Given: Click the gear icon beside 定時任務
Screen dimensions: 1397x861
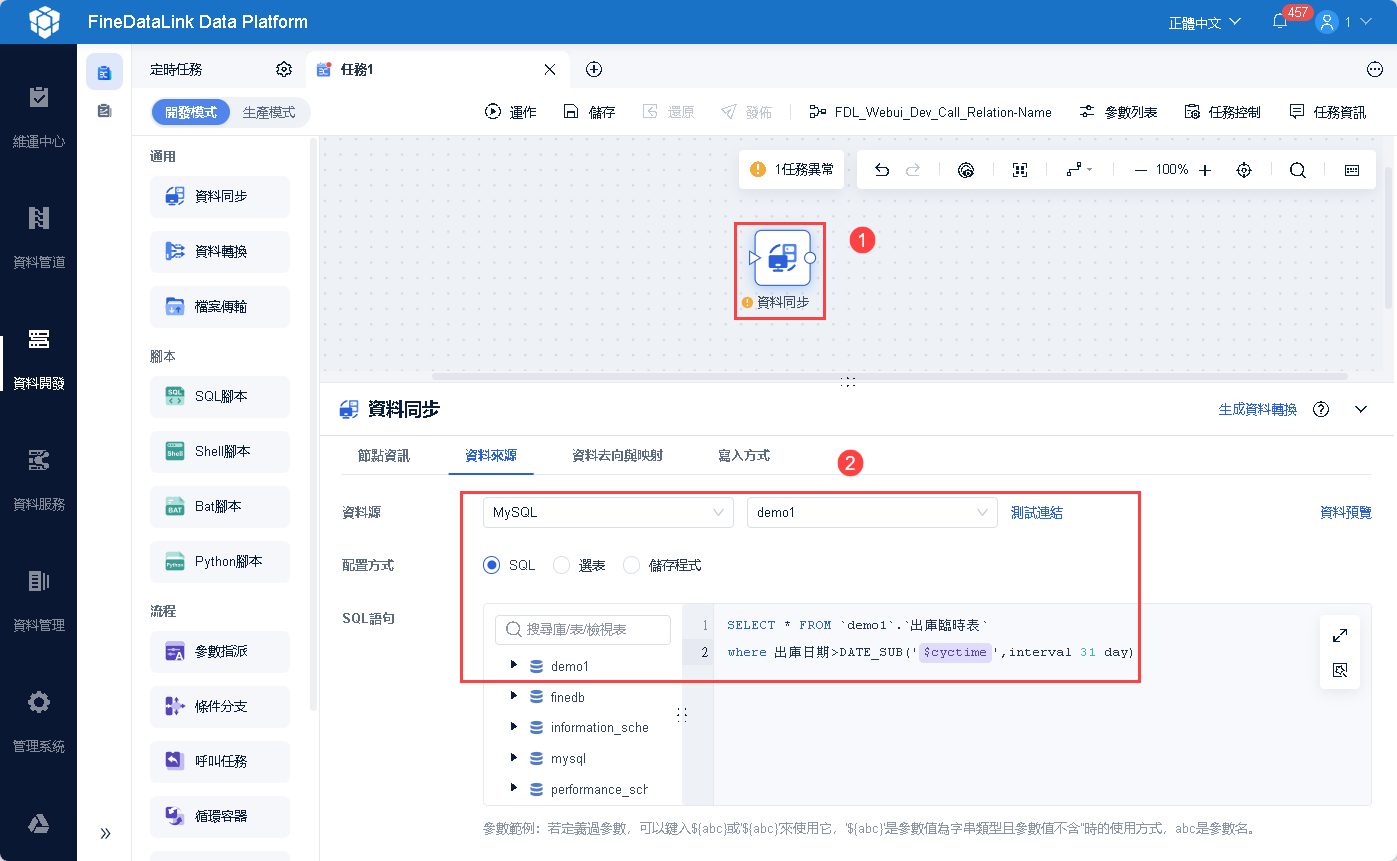Looking at the screenshot, I should (284, 69).
